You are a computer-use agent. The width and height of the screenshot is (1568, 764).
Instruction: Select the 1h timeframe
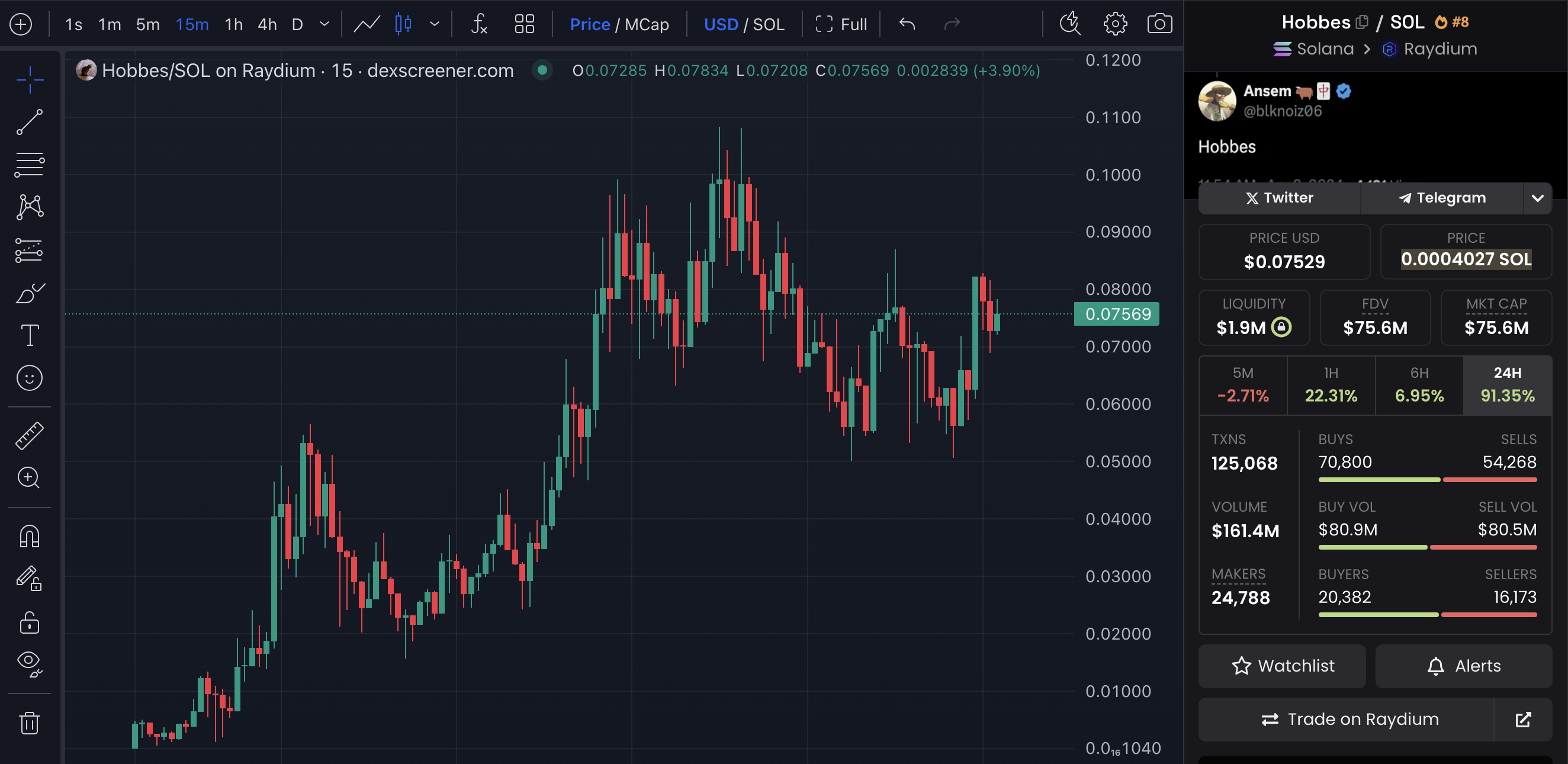pyautogui.click(x=233, y=24)
